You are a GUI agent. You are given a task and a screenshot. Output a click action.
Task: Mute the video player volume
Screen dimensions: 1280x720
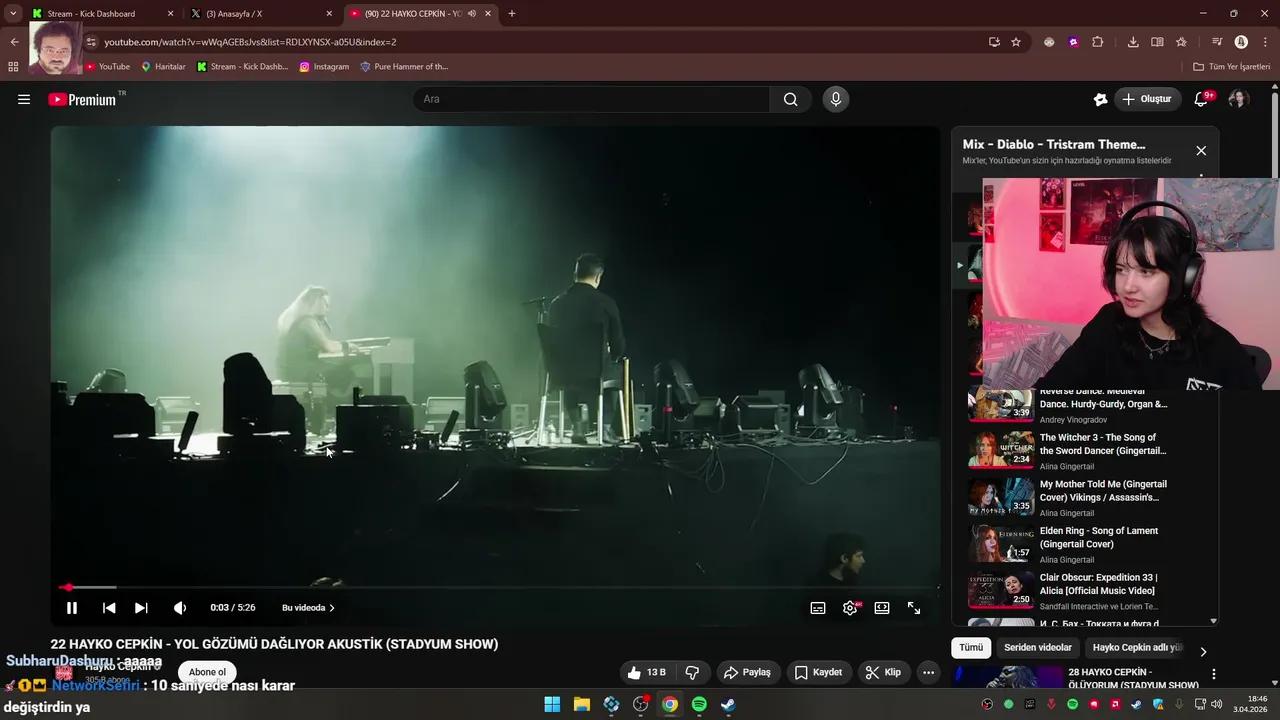click(180, 608)
